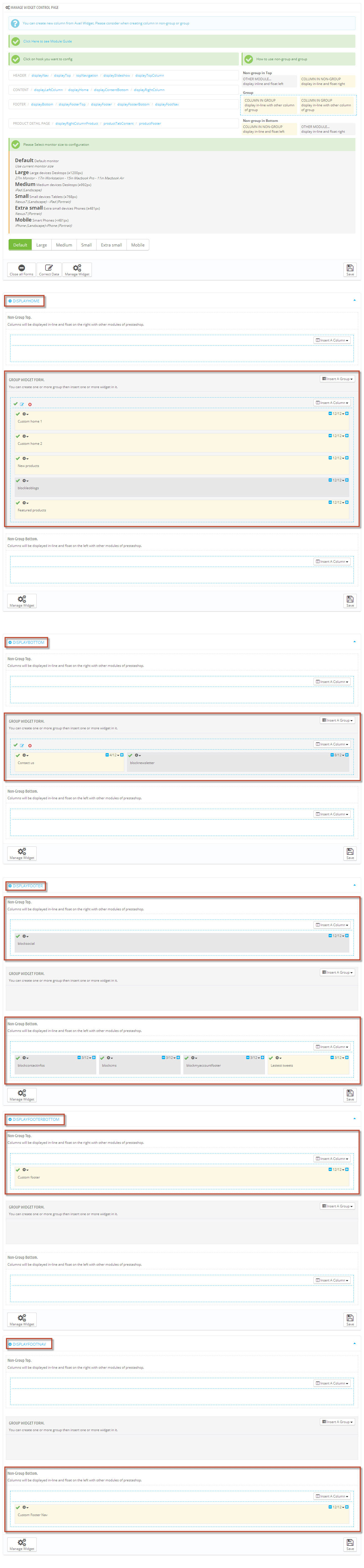This screenshot has height=1568, width=364.
Task: Collapse the DISPLAYHOME panel with its arrow
Action: [354, 300]
